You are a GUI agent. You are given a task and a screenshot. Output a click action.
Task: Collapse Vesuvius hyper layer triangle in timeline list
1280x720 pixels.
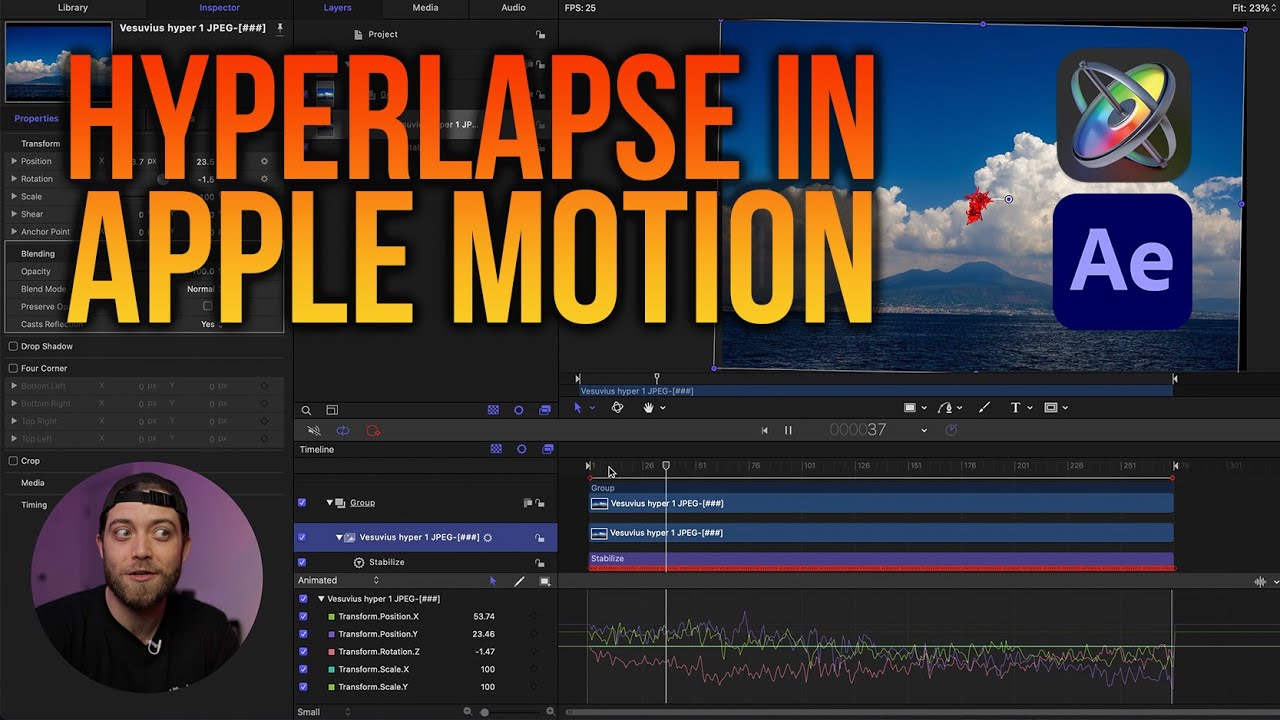pyautogui.click(x=339, y=537)
